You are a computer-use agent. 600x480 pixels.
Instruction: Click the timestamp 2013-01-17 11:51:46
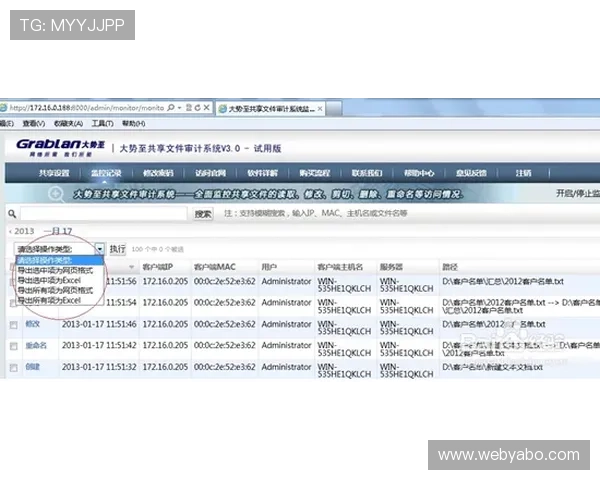[x=99, y=324]
